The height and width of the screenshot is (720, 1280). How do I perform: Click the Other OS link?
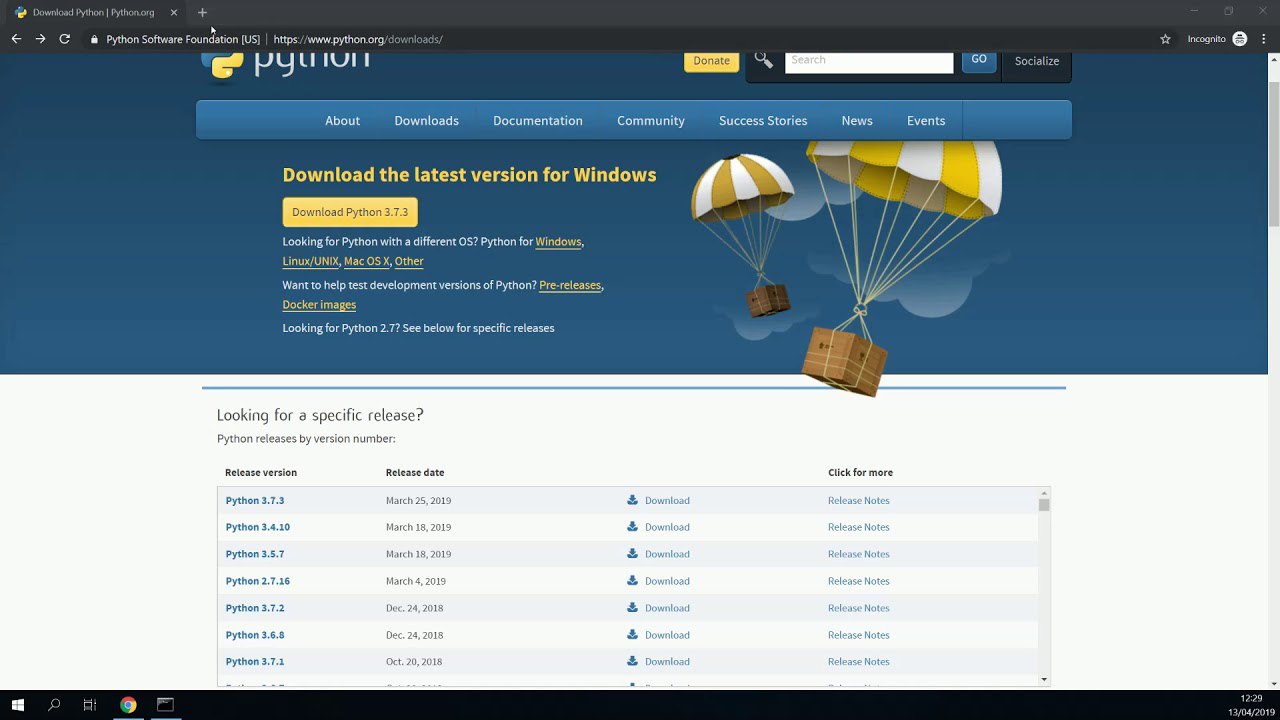pyautogui.click(x=409, y=261)
